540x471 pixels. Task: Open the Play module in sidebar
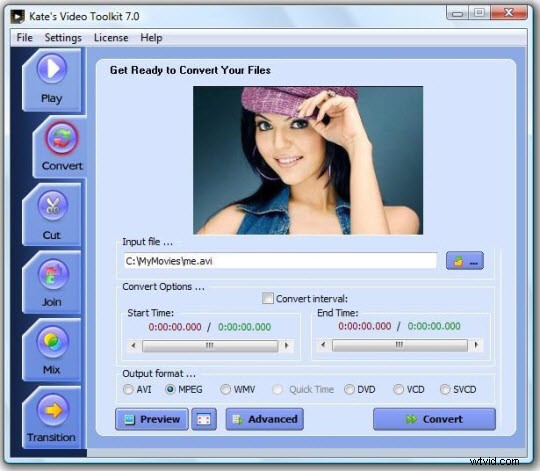click(x=52, y=80)
